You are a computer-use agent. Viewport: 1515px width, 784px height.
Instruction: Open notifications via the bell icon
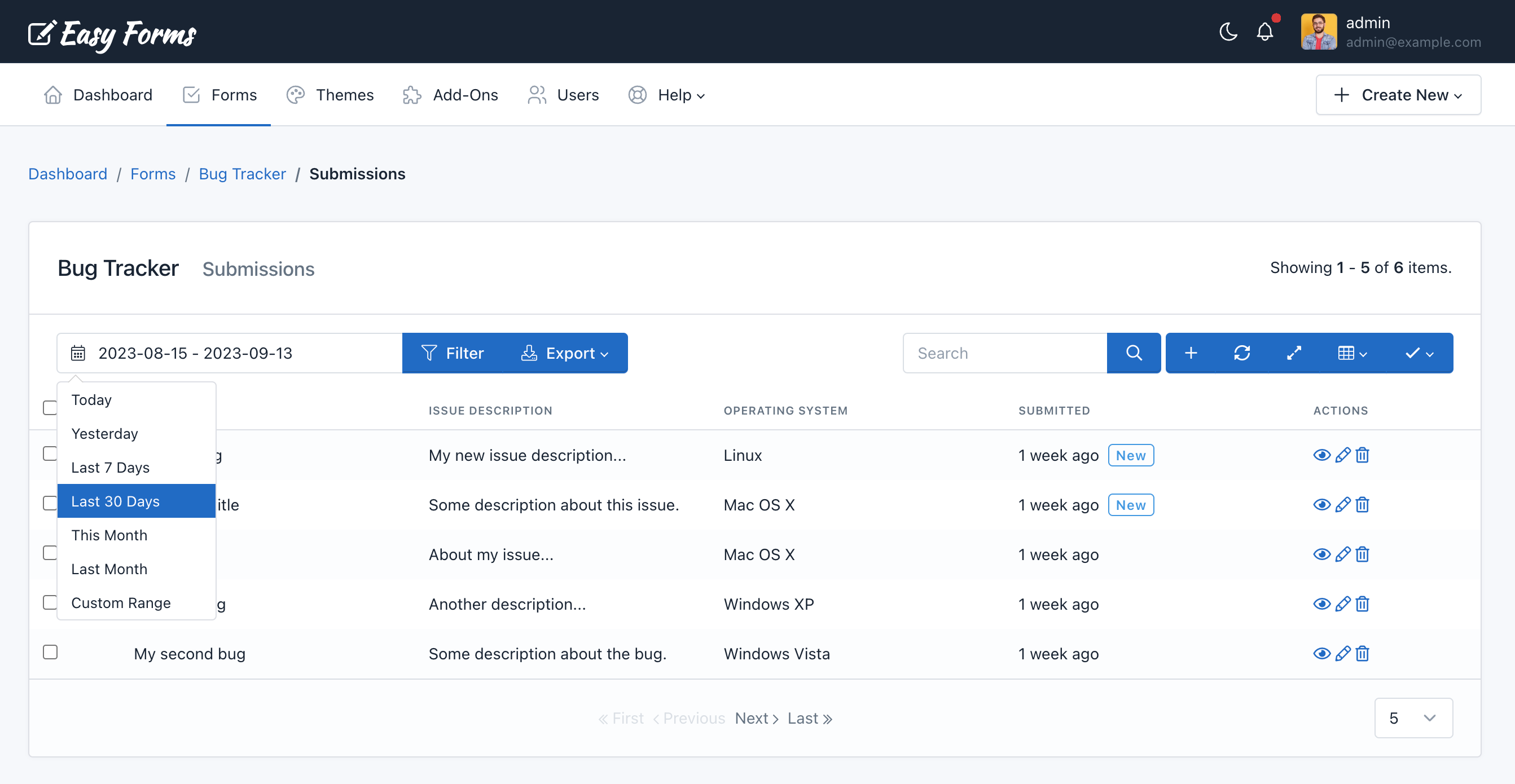click(1264, 32)
